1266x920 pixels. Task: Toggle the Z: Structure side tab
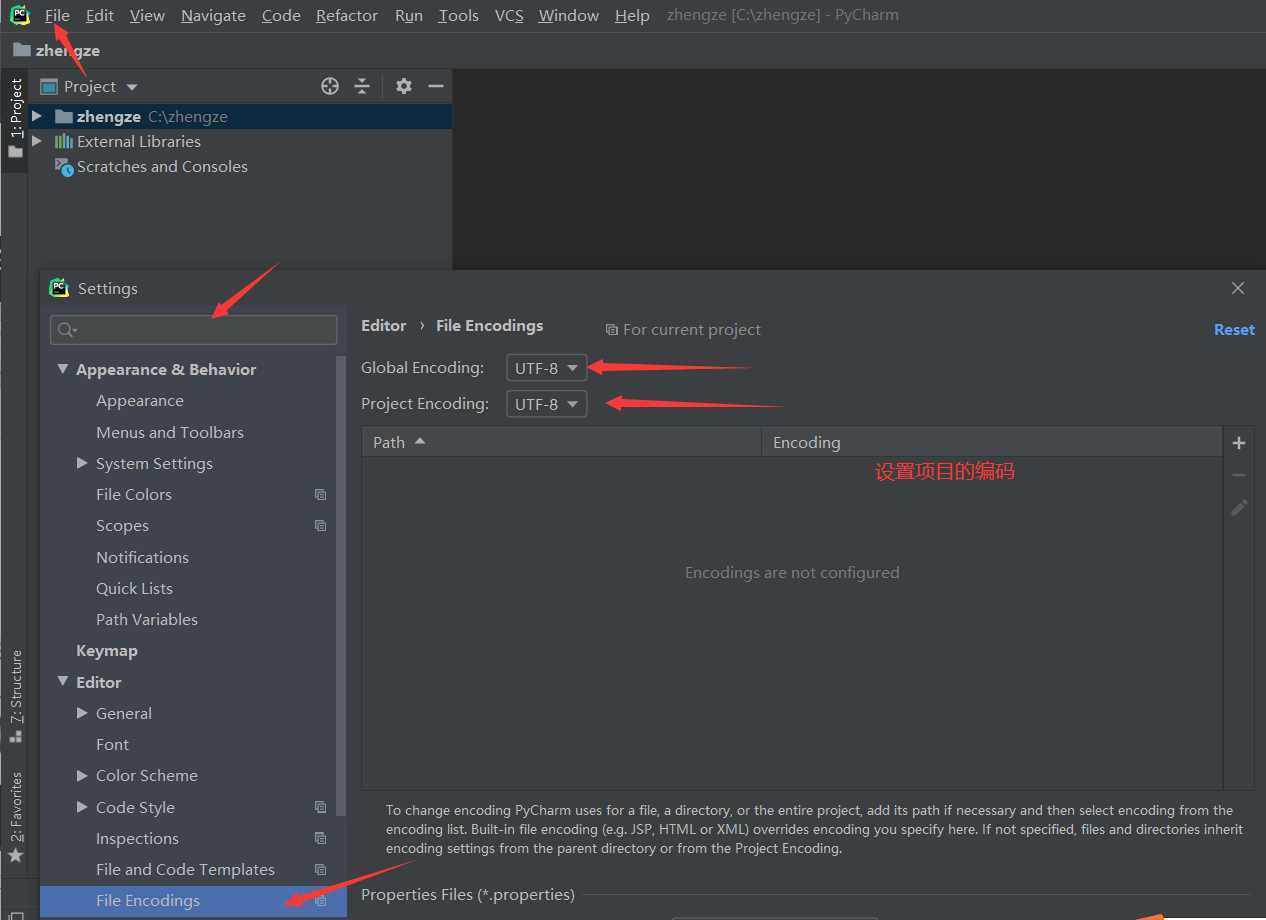coord(15,696)
